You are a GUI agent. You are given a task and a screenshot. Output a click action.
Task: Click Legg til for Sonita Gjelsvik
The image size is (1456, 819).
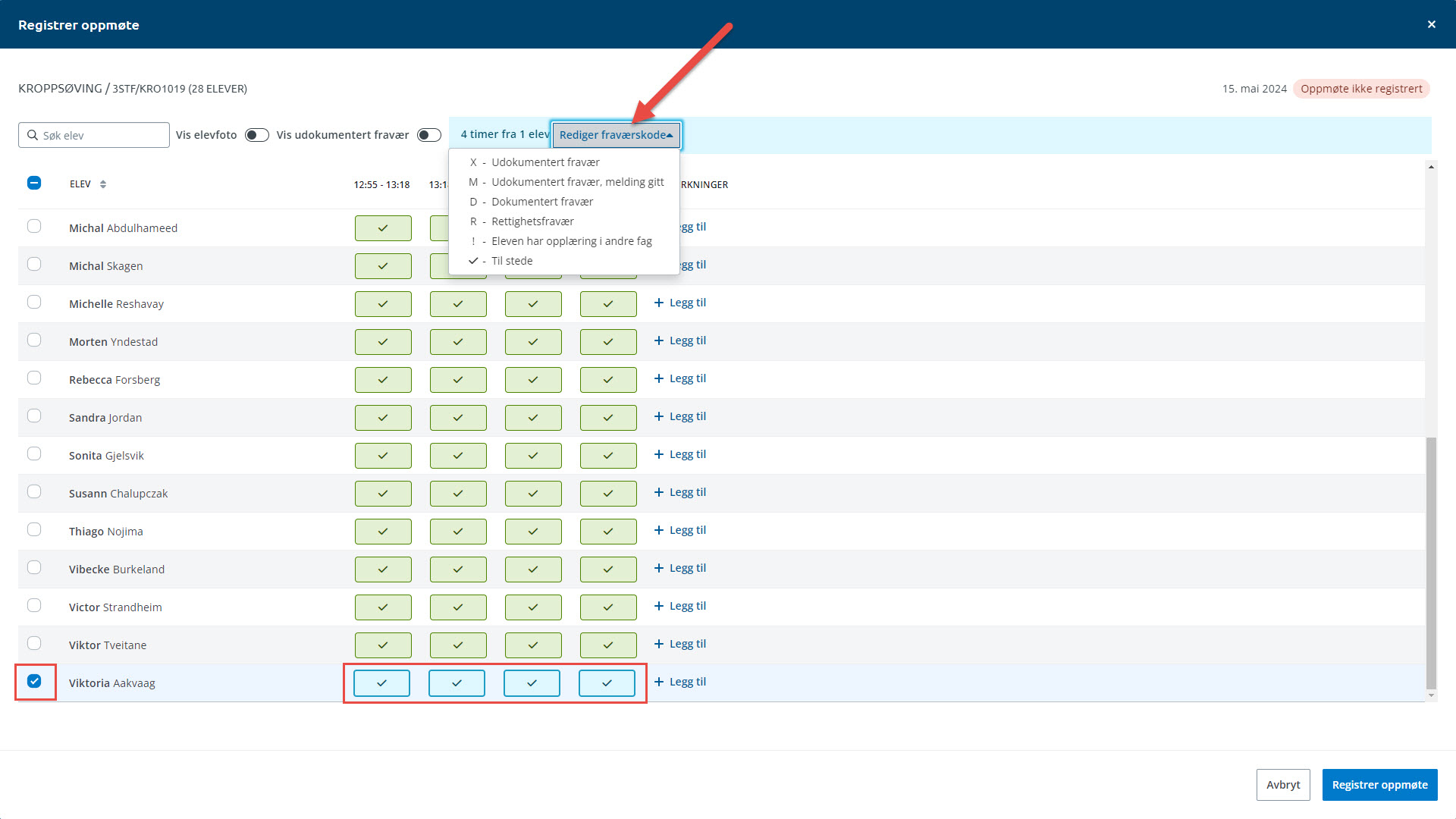tap(680, 454)
